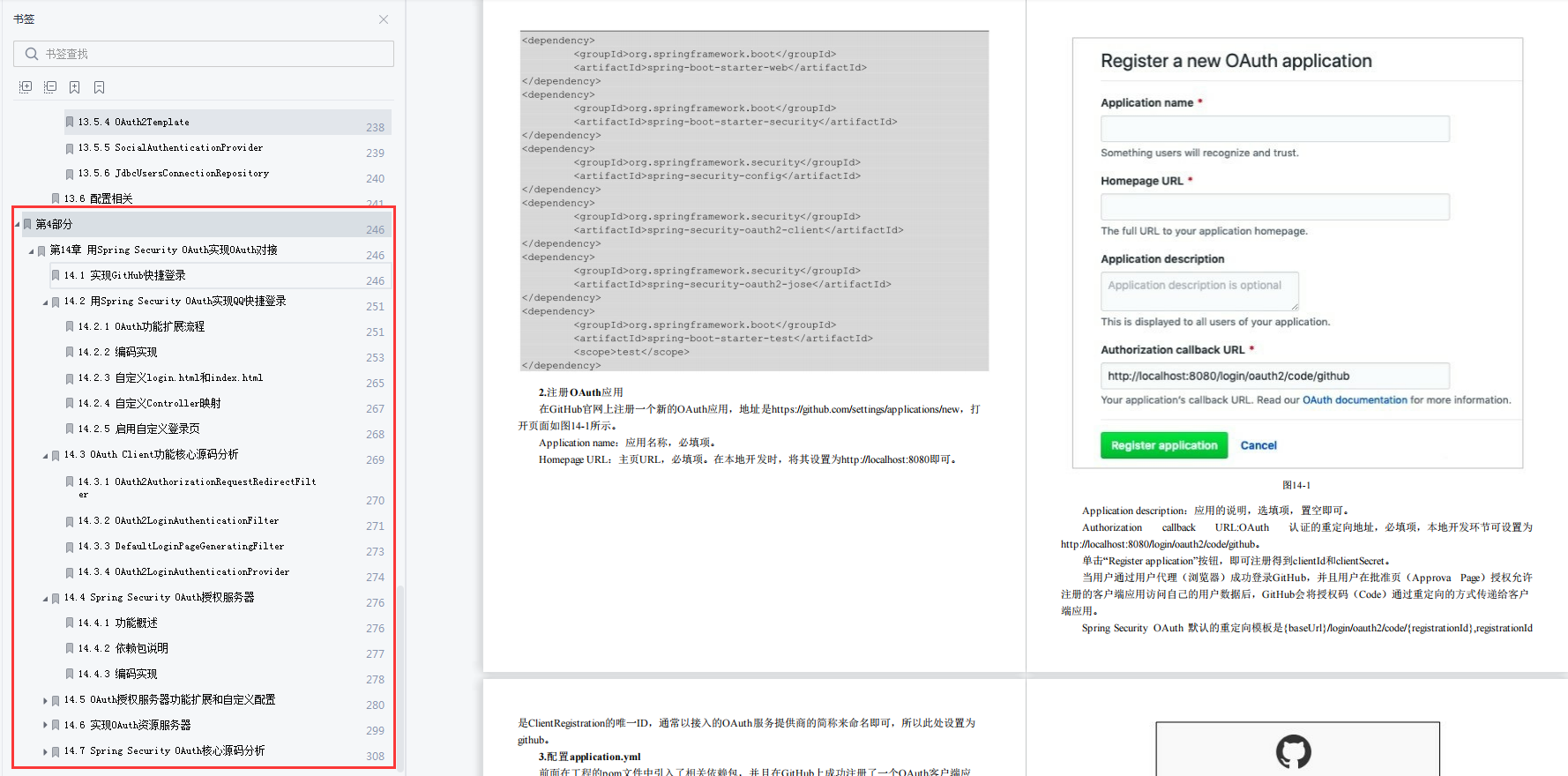The image size is (1568, 776).
Task: Expand the 14.7 Spring Security OAuth核心源码分析 node
Action: pyautogui.click(x=45, y=751)
